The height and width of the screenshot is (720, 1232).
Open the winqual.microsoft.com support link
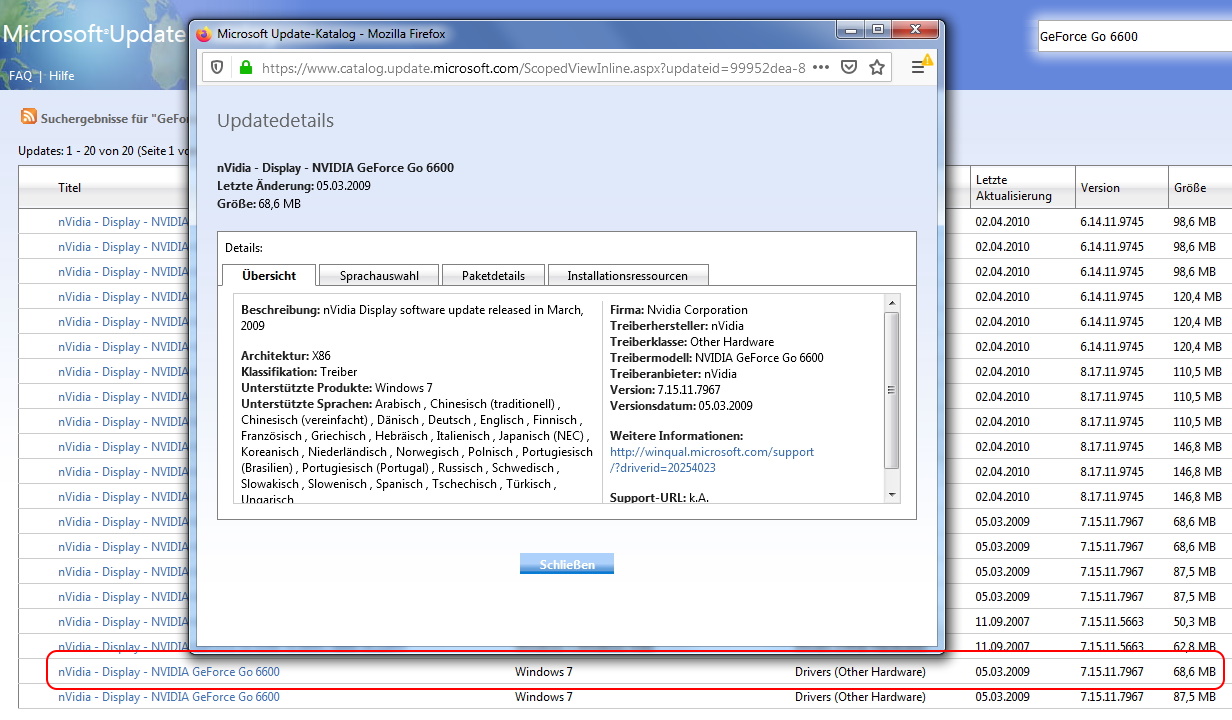click(x=711, y=460)
